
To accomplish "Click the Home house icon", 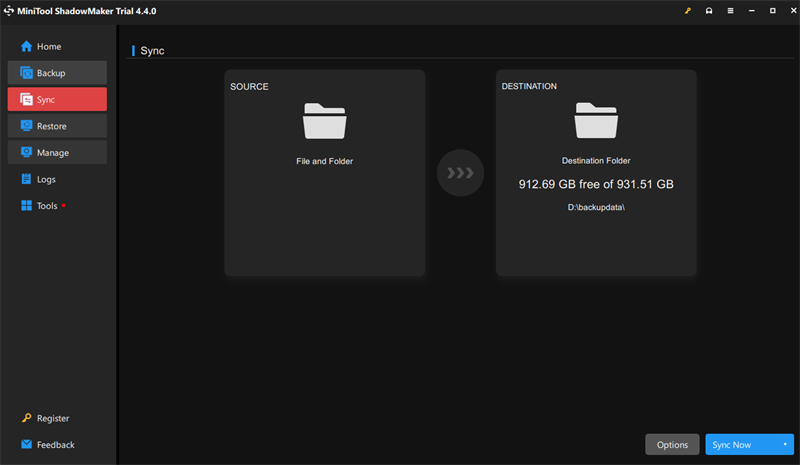I will click(x=26, y=46).
